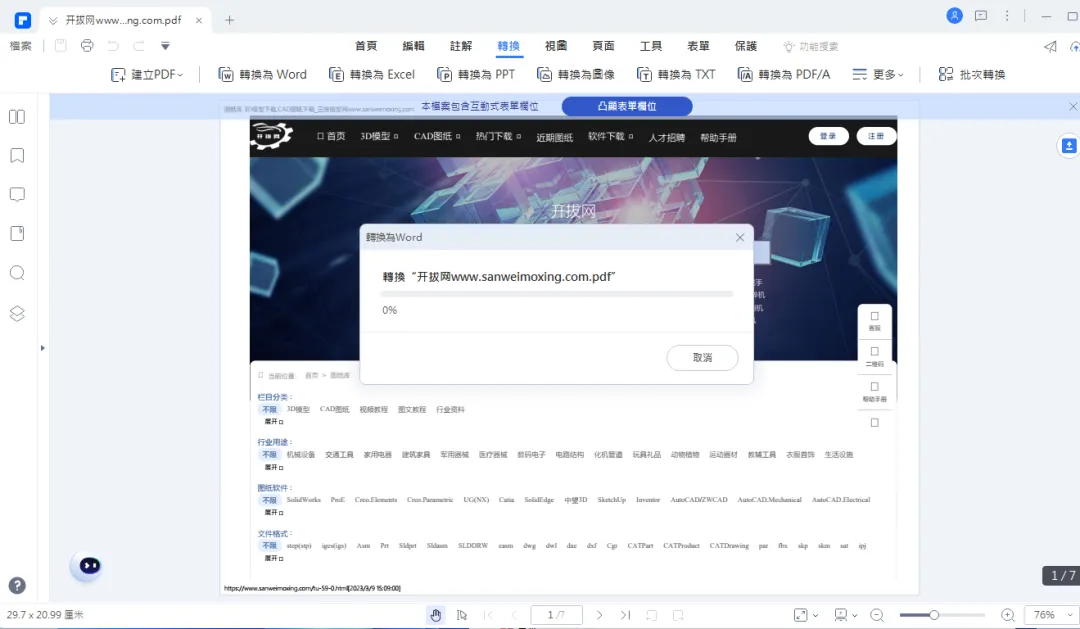Open the thumbnails panel icon in left sidebar
This screenshot has width=1080, height=629.
pyautogui.click(x=17, y=116)
